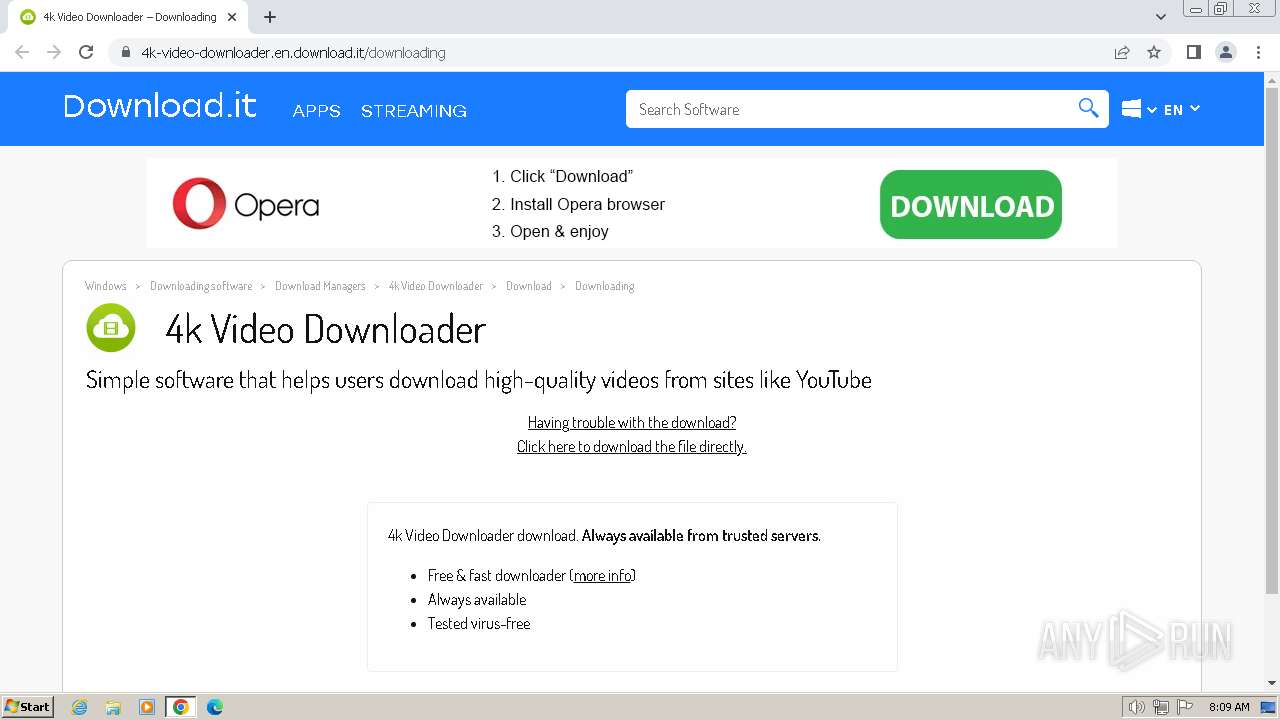Click the 8:09 AM clock
The height and width of the screenshot is (720, 1280).
[x=1229, y=707]
